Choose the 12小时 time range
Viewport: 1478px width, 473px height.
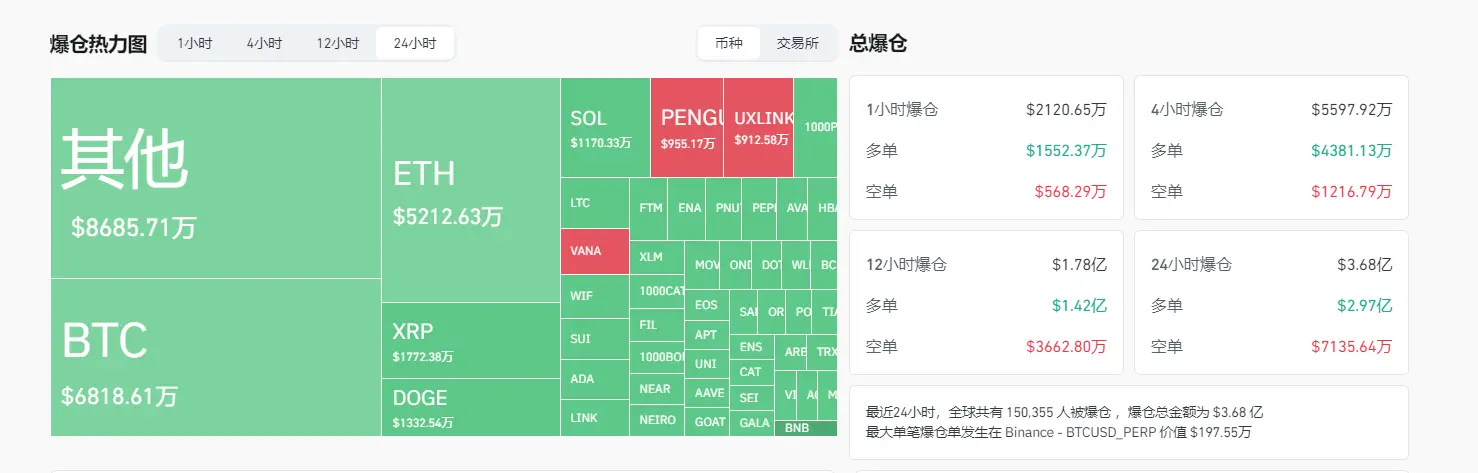(337, 44)
